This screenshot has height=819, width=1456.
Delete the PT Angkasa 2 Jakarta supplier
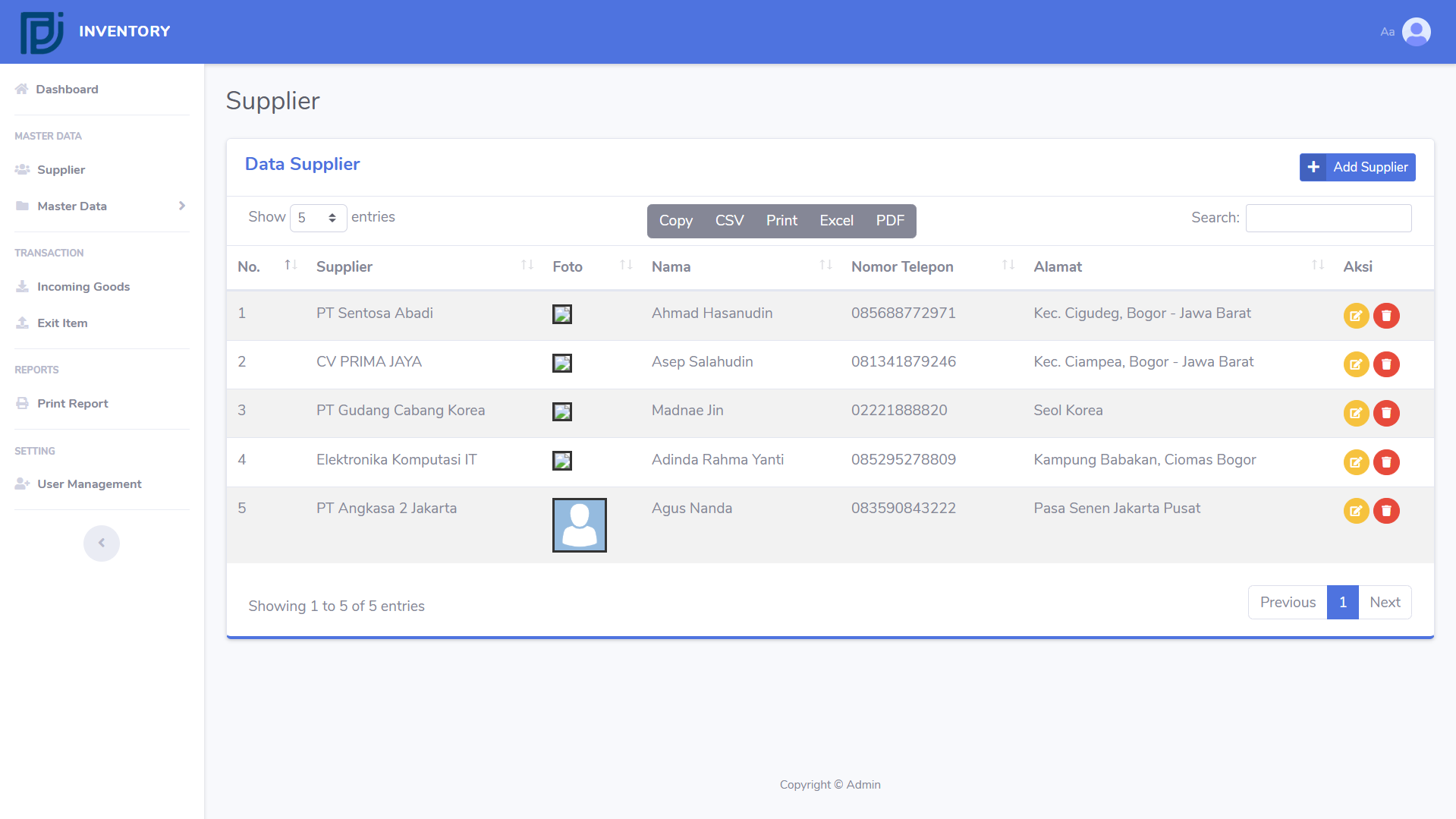(x=1386, y=511)
